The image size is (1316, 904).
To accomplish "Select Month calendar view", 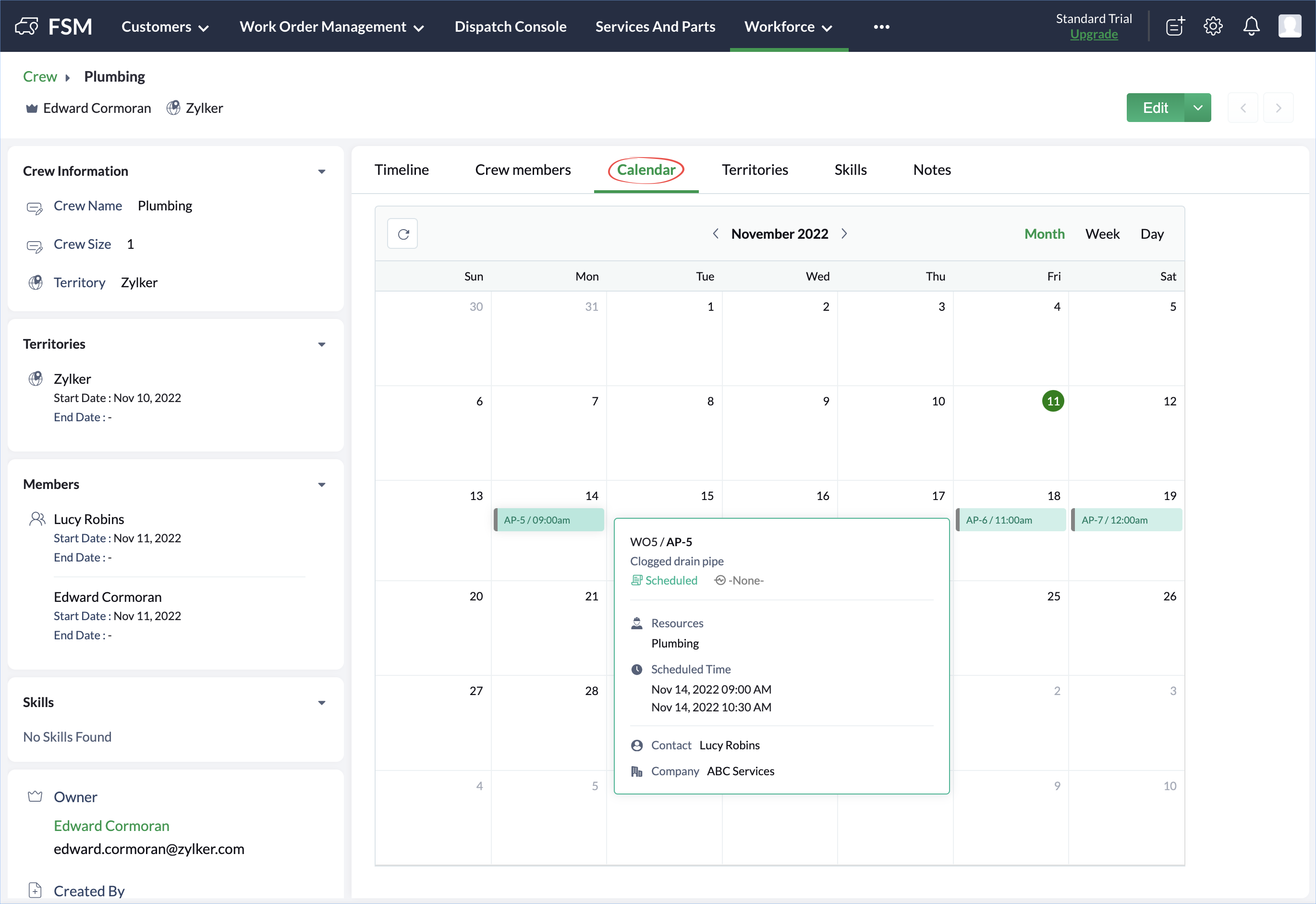I will point(1044,234).
